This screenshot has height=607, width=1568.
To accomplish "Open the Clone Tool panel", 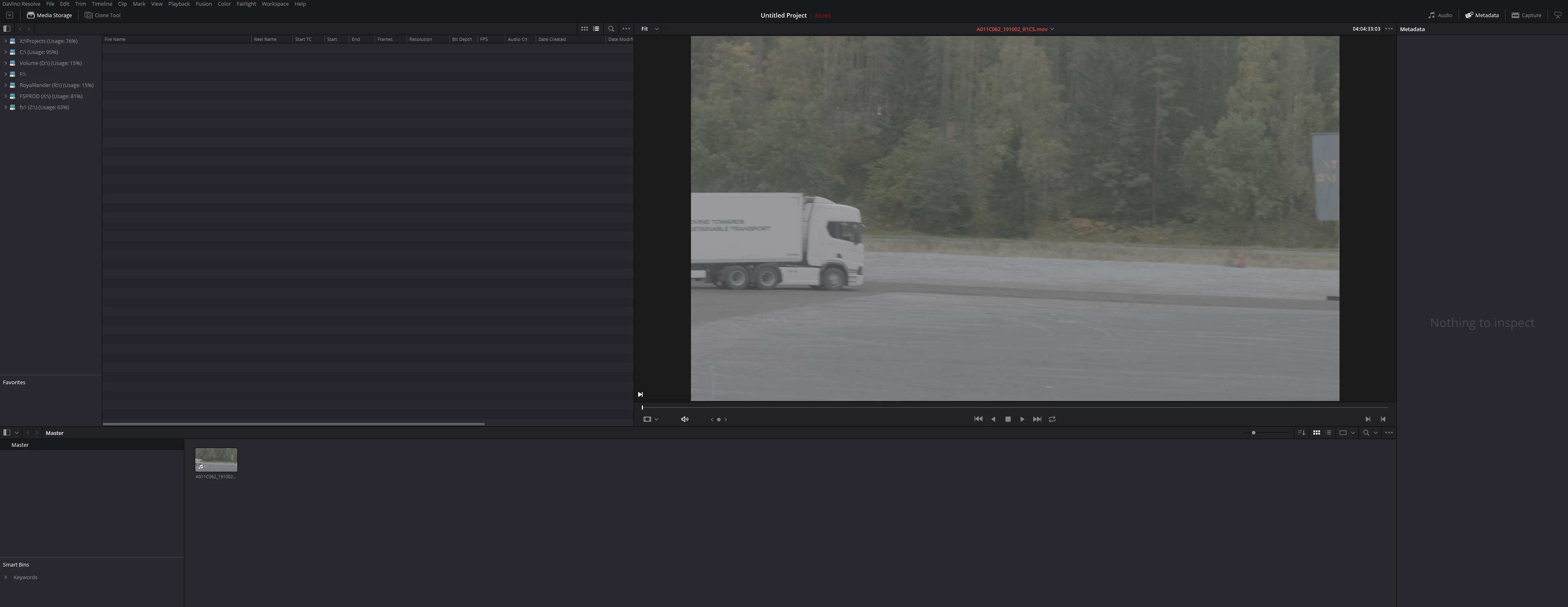I will 102,15.
